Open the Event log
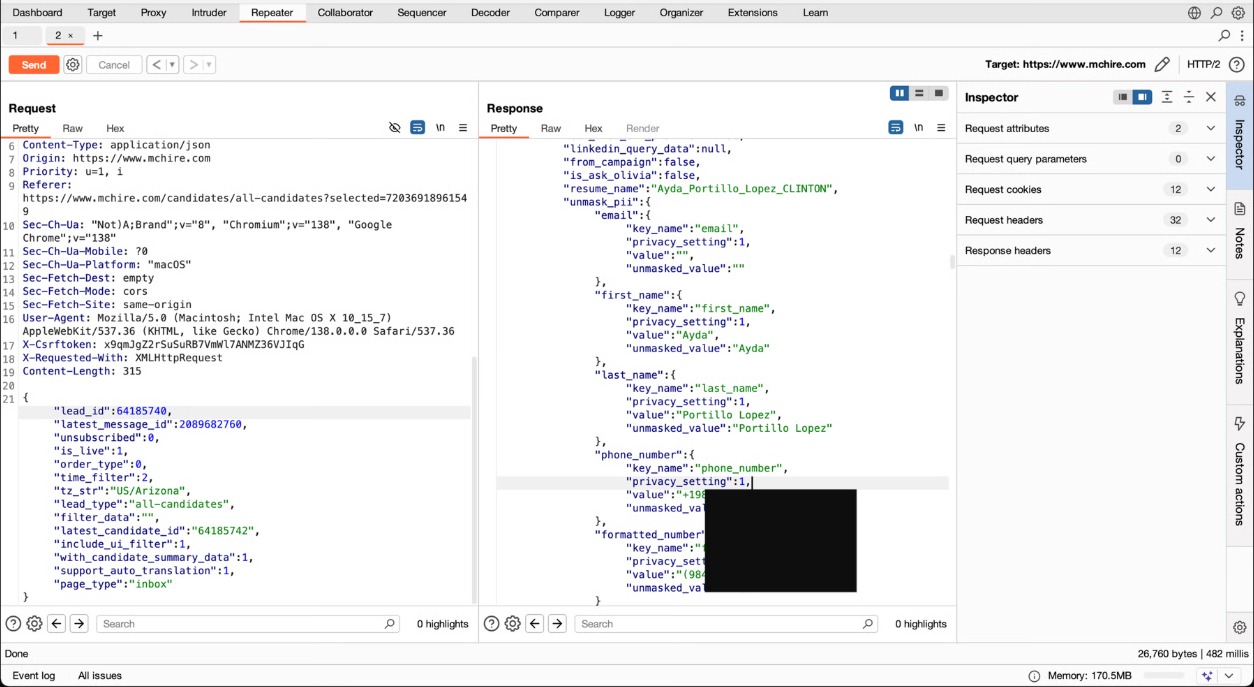1254x687 pixels. (33, 675)
